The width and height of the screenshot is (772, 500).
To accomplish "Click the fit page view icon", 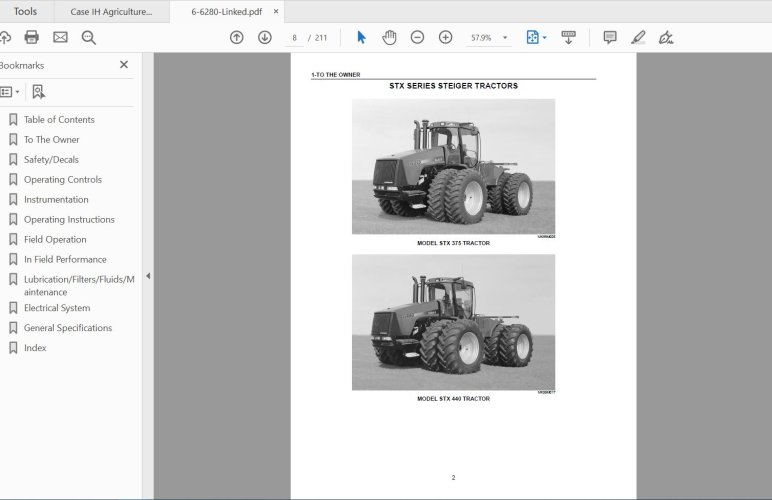I will point(532,37).
